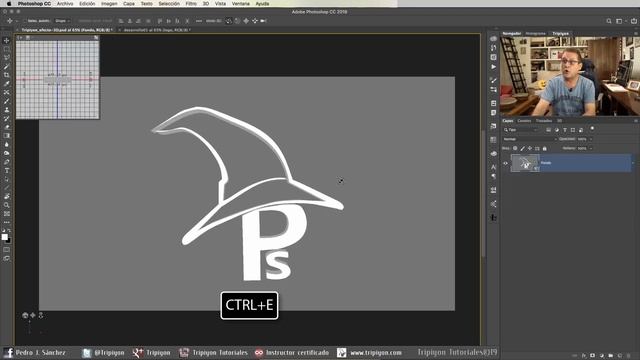Swap foreground and background colors
640x360 pixels.
[9, 231]
